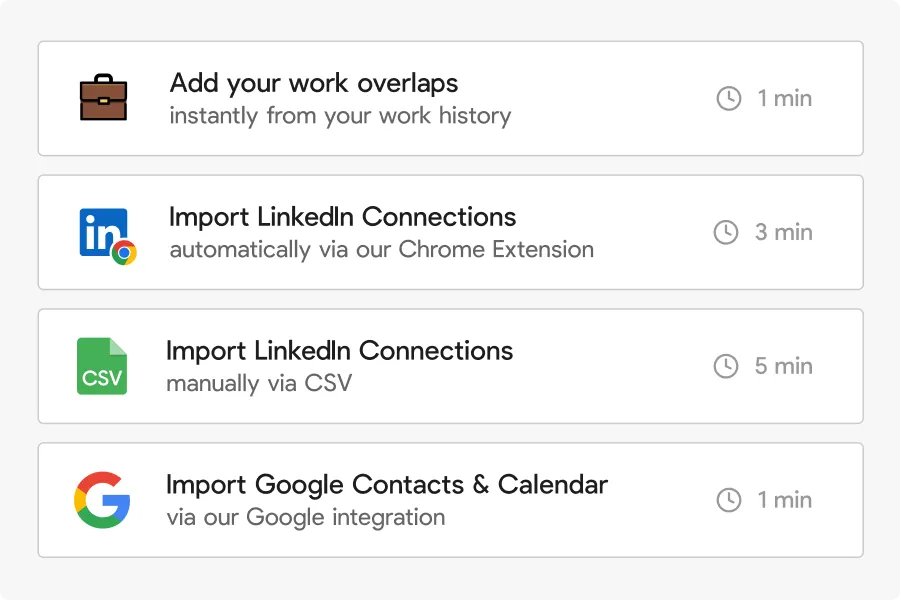Click 'automatically via our Chrome Extension' subtitle

click(x=382, y=249)
